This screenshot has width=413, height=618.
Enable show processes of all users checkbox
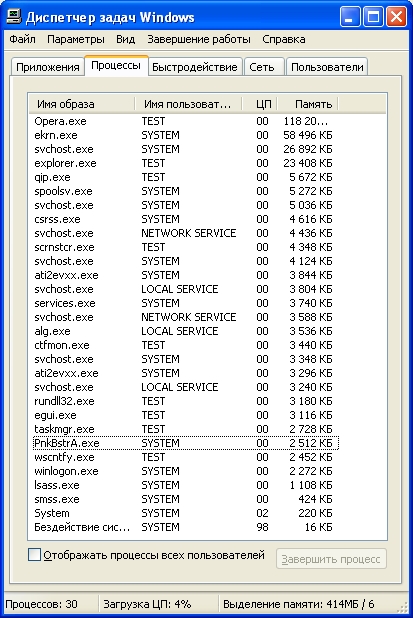[34, 555]
